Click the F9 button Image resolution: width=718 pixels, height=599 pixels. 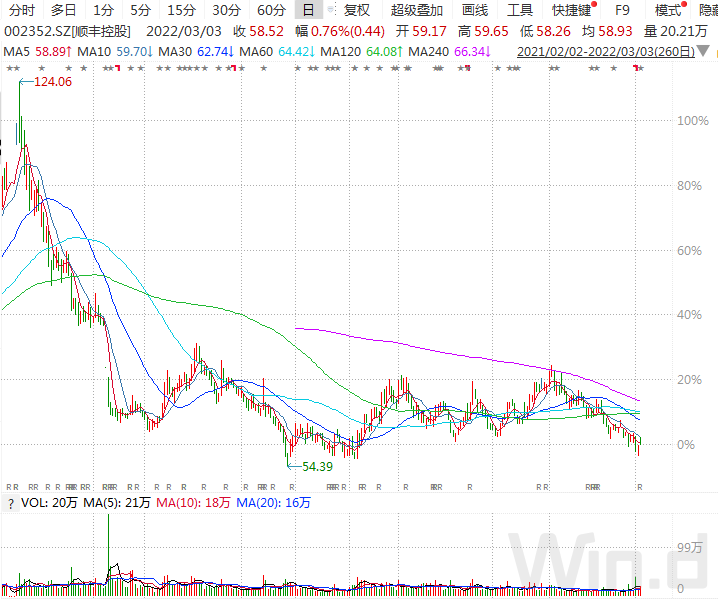point(622,10)
